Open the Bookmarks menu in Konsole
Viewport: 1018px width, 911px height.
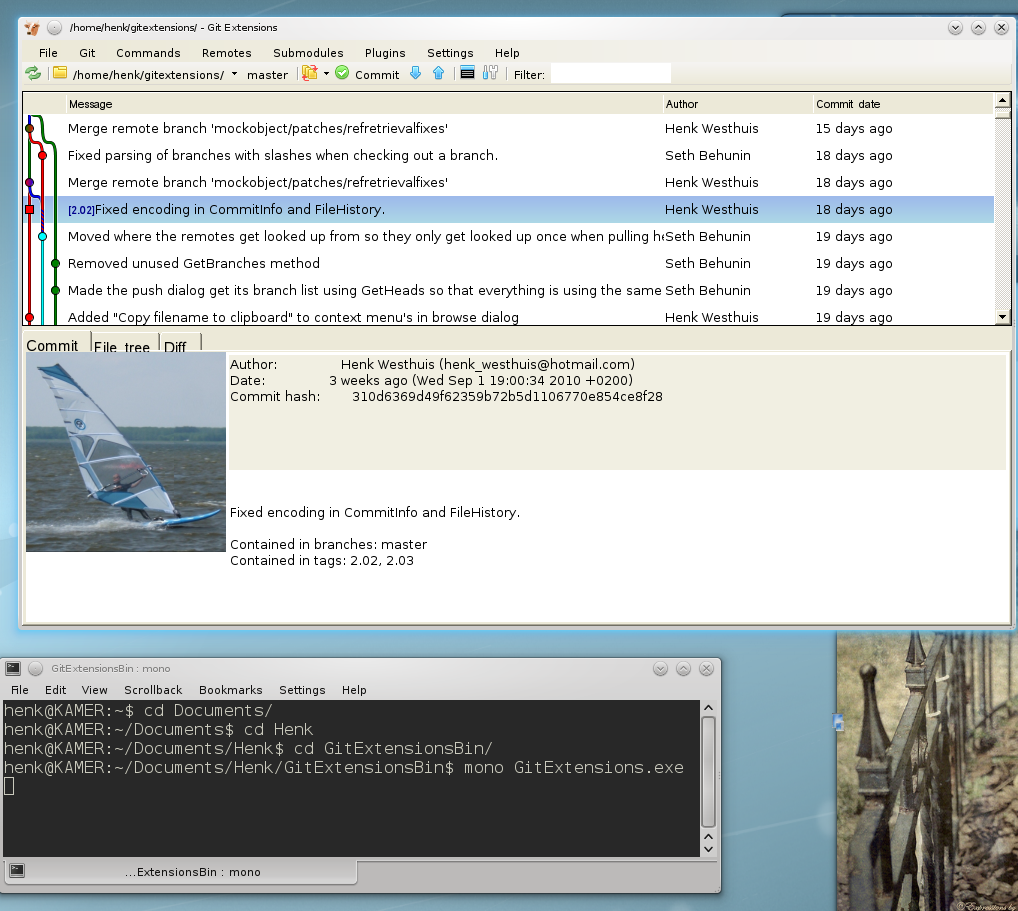[230, 690]
